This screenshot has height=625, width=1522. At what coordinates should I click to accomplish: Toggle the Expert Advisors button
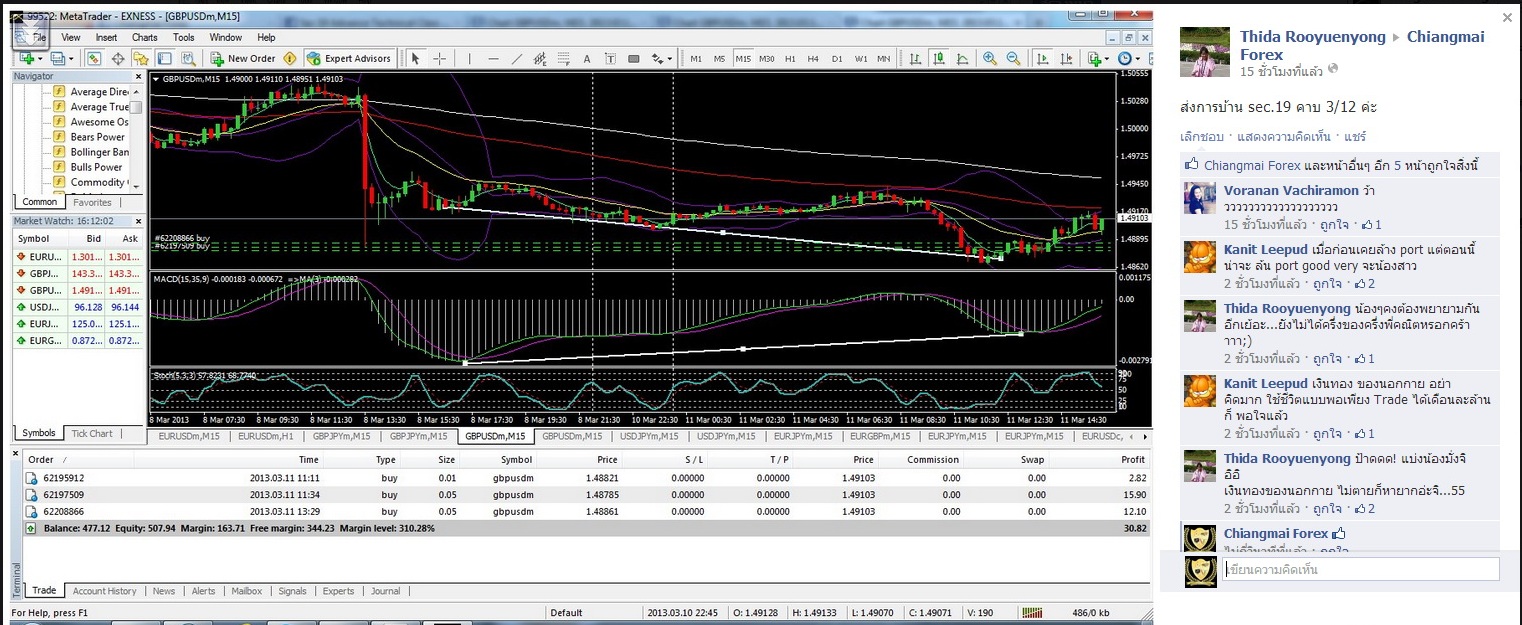pyautogui.click(x=349, y=58)
